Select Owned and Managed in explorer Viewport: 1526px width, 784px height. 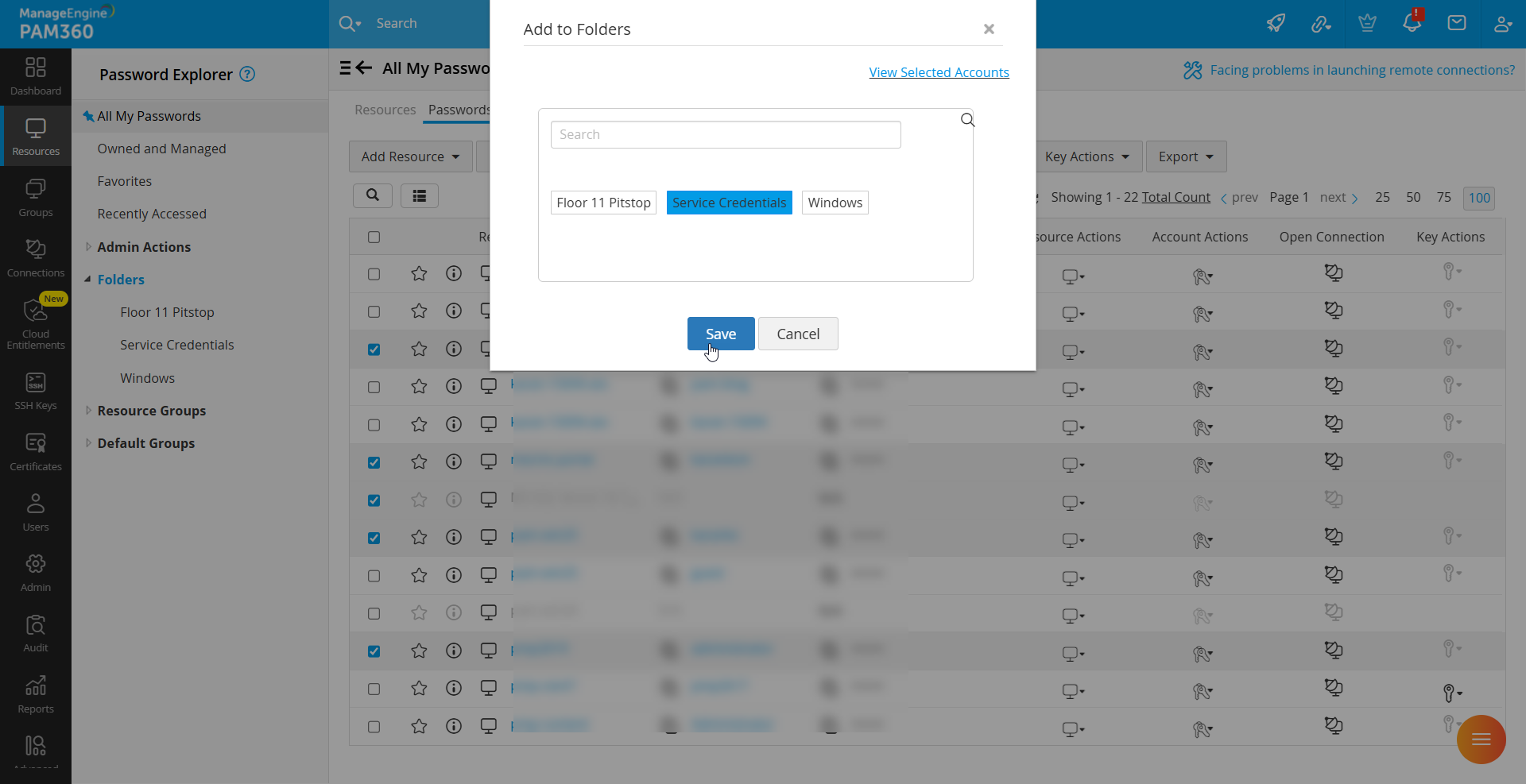[x=162, y=149]
